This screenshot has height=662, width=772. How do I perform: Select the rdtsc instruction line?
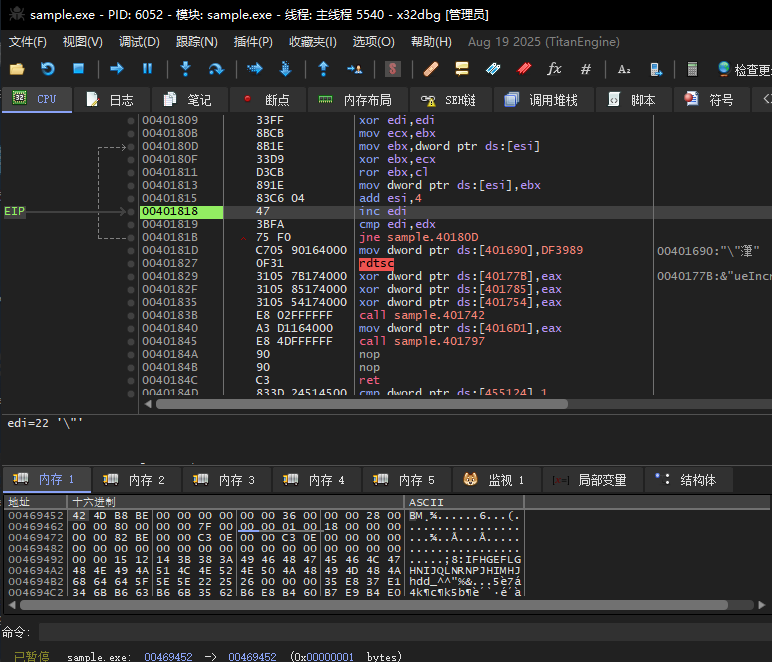tap(376, 264)
